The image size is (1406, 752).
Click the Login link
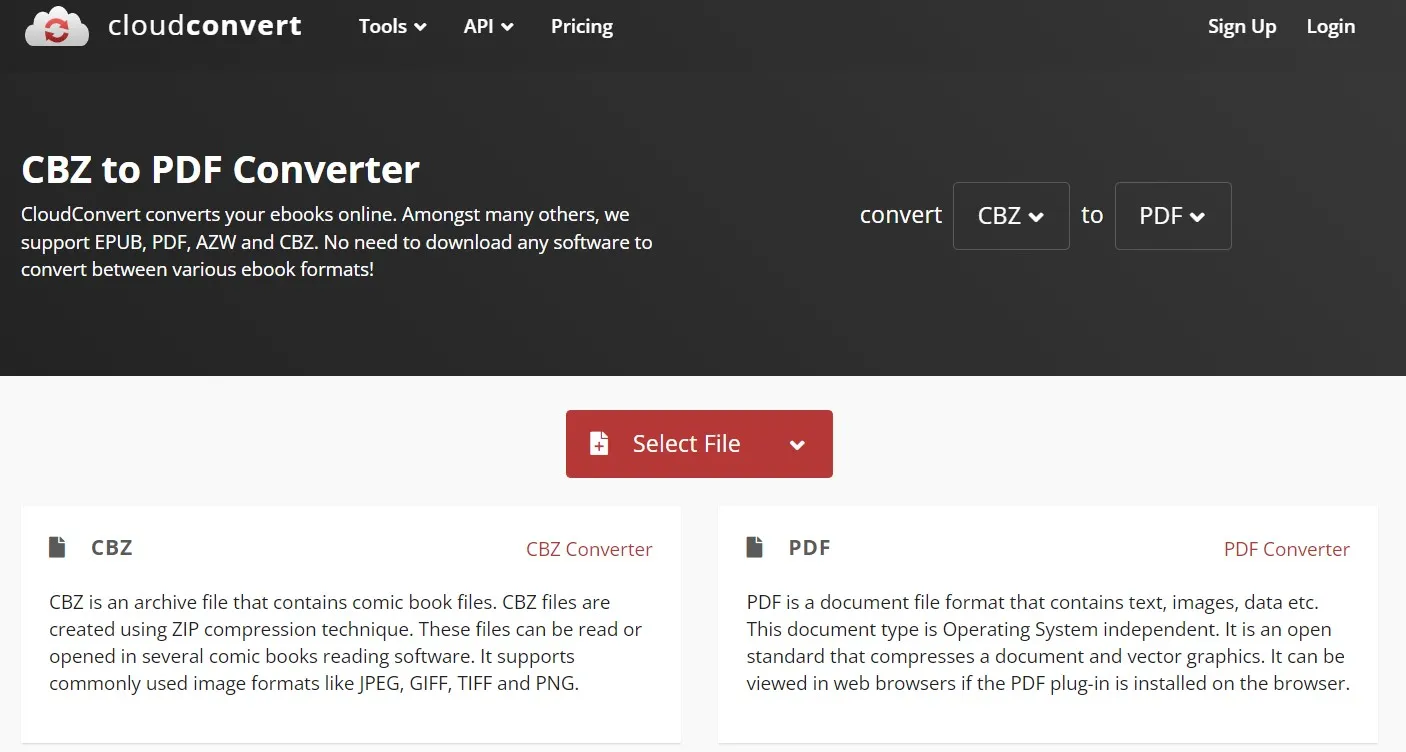(x=1330, y=27)
